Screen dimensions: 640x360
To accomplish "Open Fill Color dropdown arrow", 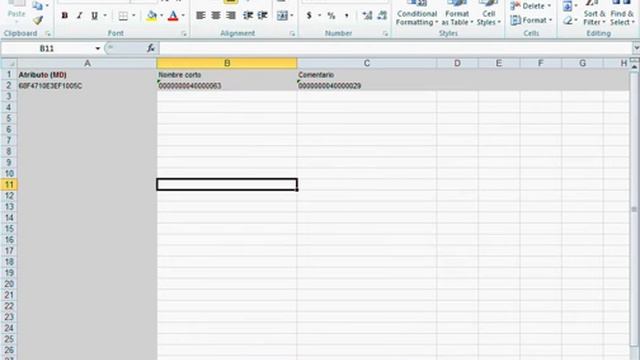I will [x=161, y=16].
